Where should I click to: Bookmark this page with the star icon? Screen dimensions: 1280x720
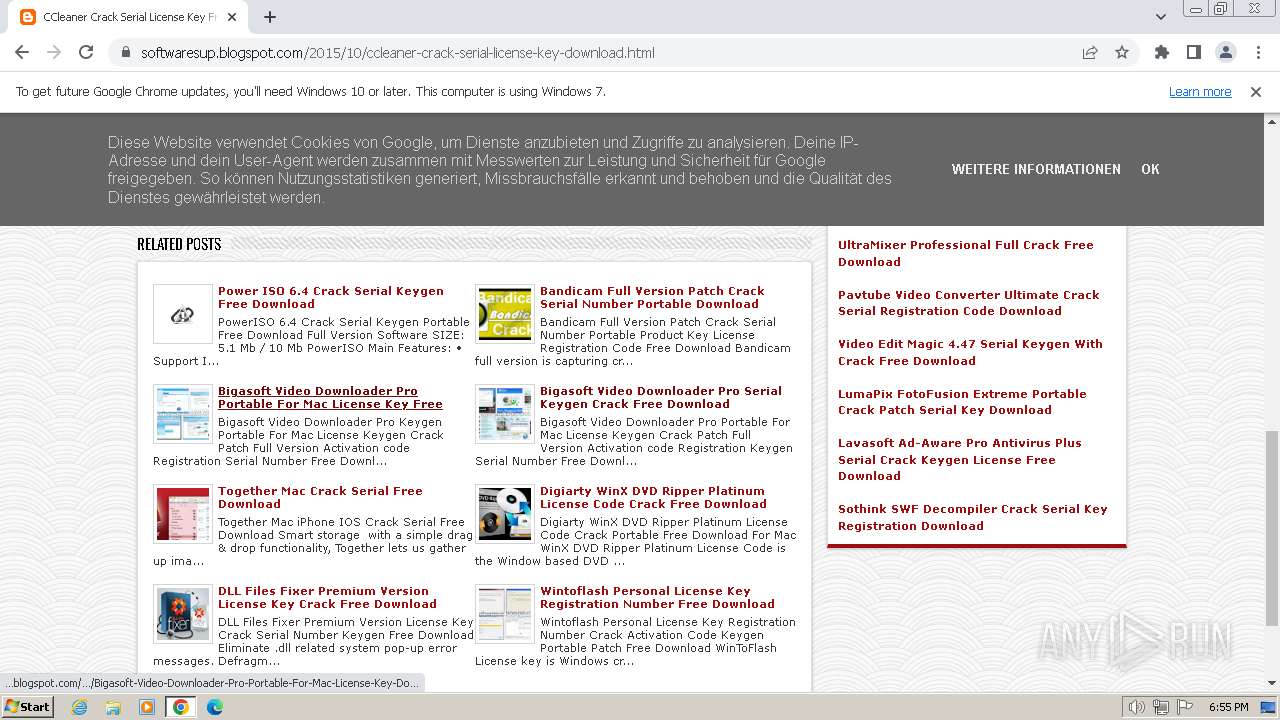(1122, 53)
